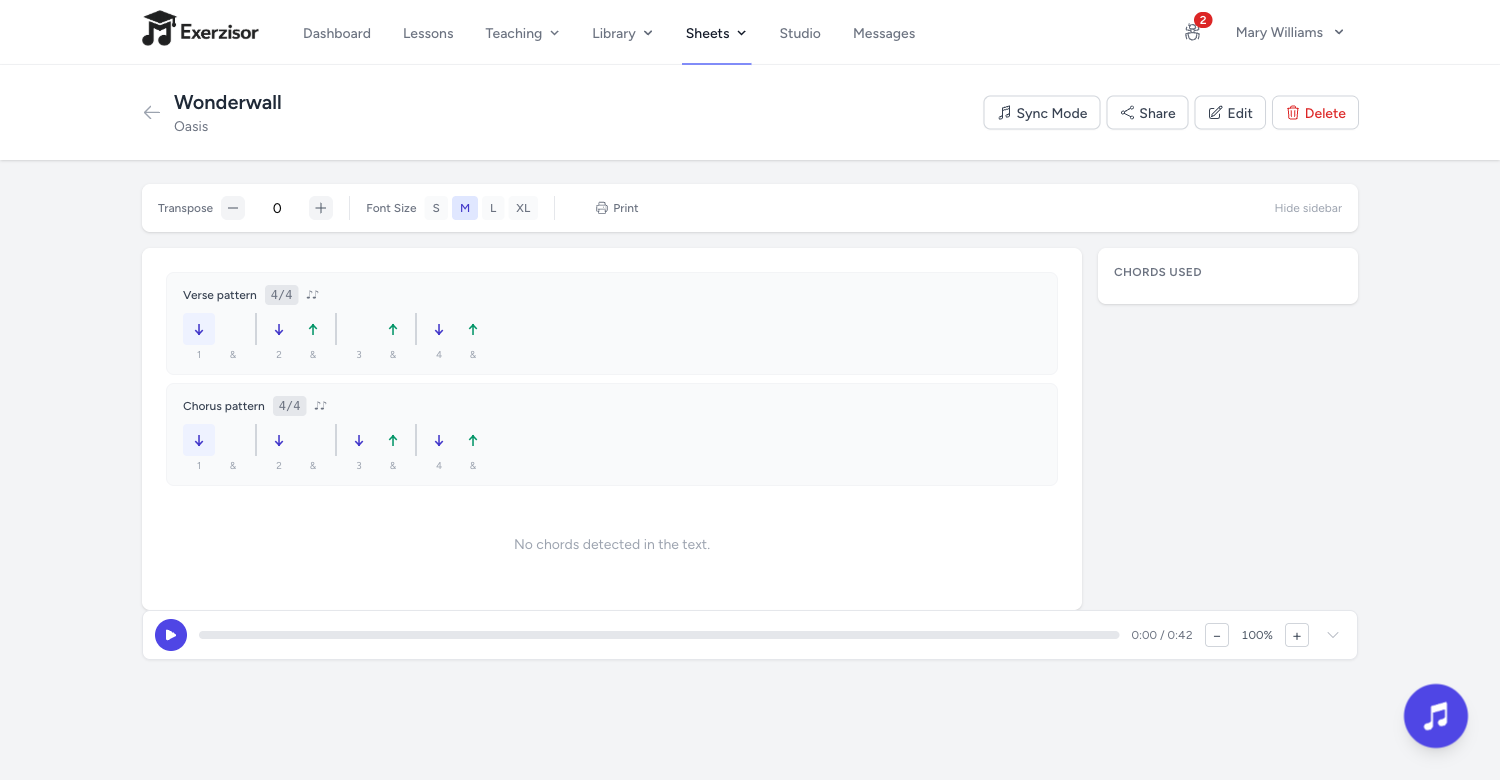Delete the Wonderwall sheet
Image resolution: width=1500 pixels, height=780 pixels.
1315,113
